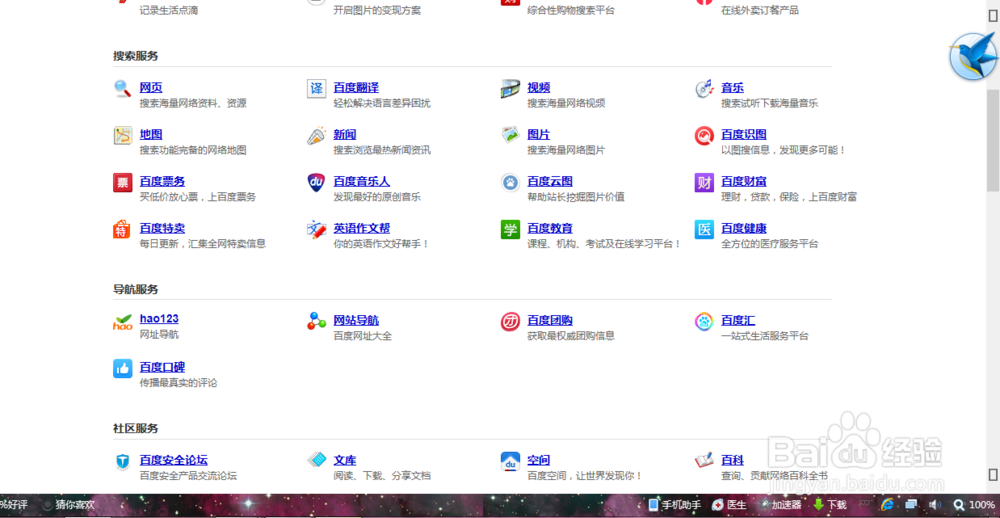Image resolution: width=1000 pixels, height=518 pixels.
Task: Click the picture icon beside 图片
Action: click(x=510, y=135)
